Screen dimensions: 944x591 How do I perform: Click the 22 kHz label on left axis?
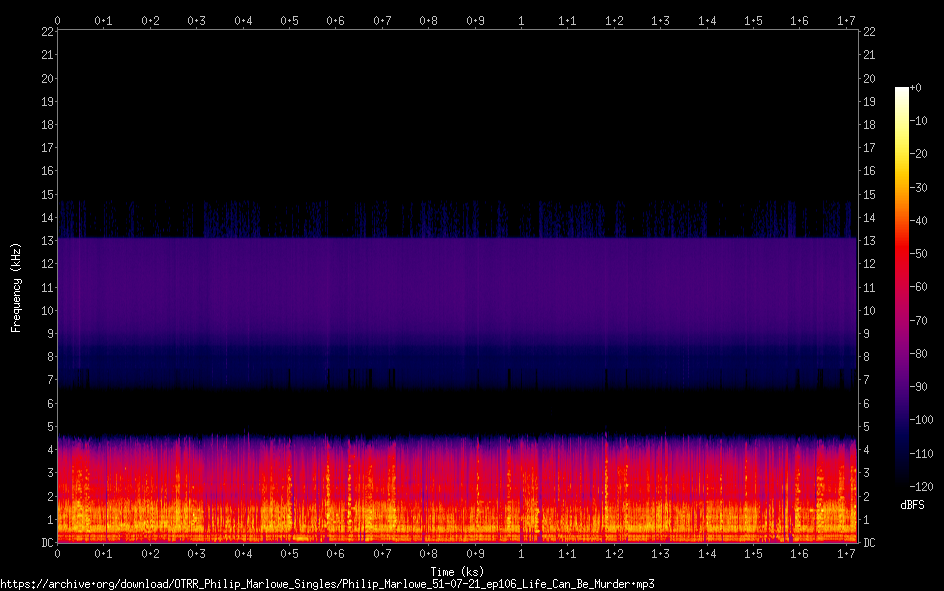pos(45,32)
